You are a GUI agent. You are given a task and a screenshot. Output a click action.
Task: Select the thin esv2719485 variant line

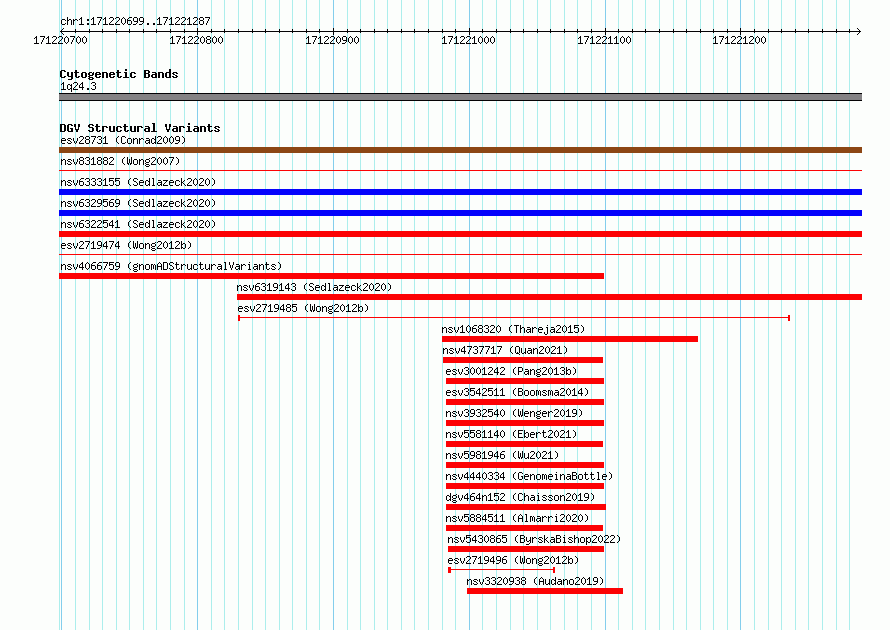(514, 318)
